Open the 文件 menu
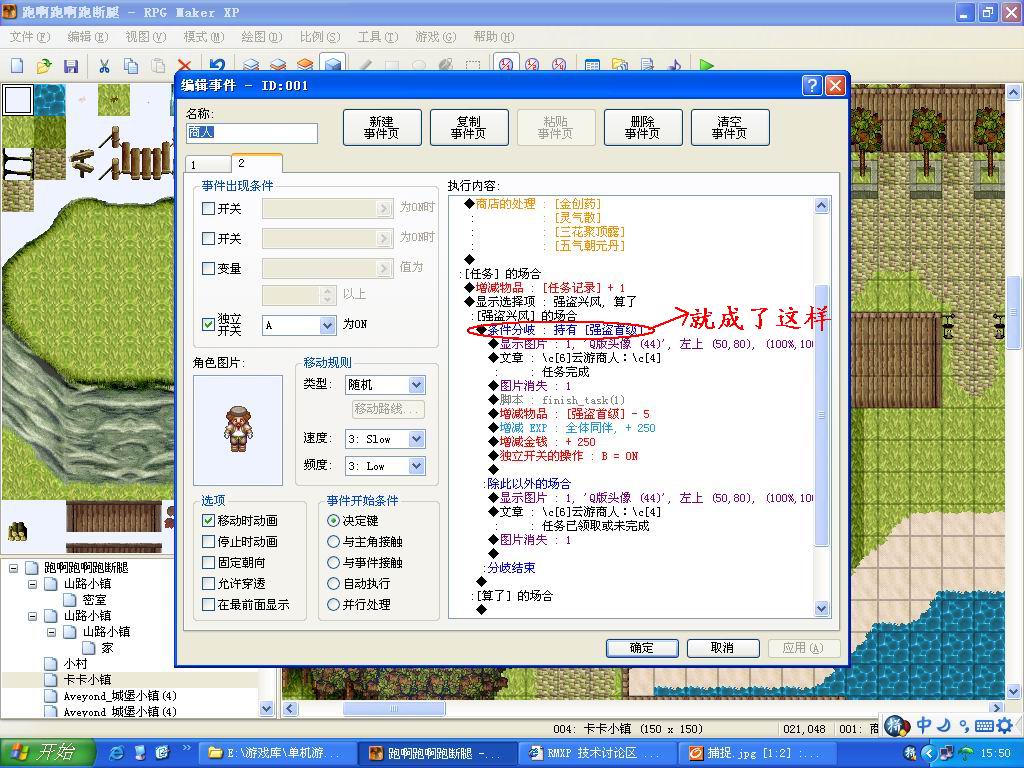This screenshot has height=768, width=1024. click(x=30, y=37)
